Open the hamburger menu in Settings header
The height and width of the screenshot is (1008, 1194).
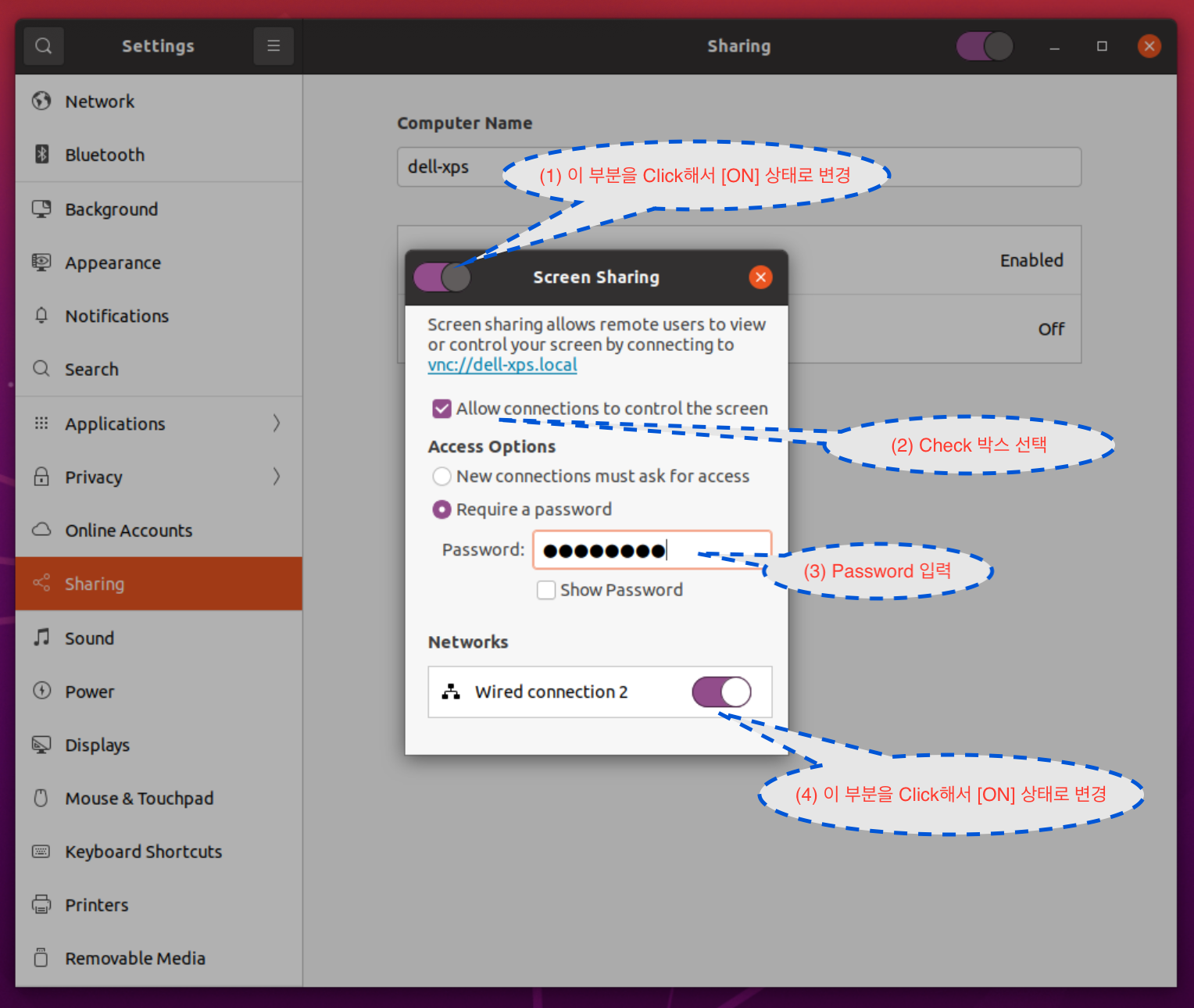tap(273, 46)
